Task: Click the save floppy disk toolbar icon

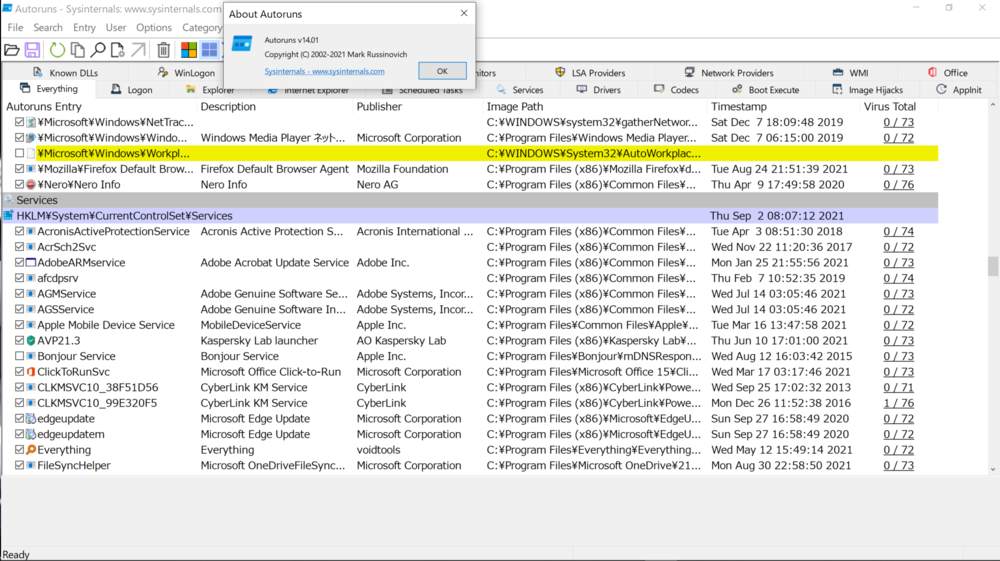Action: point(33,50)
